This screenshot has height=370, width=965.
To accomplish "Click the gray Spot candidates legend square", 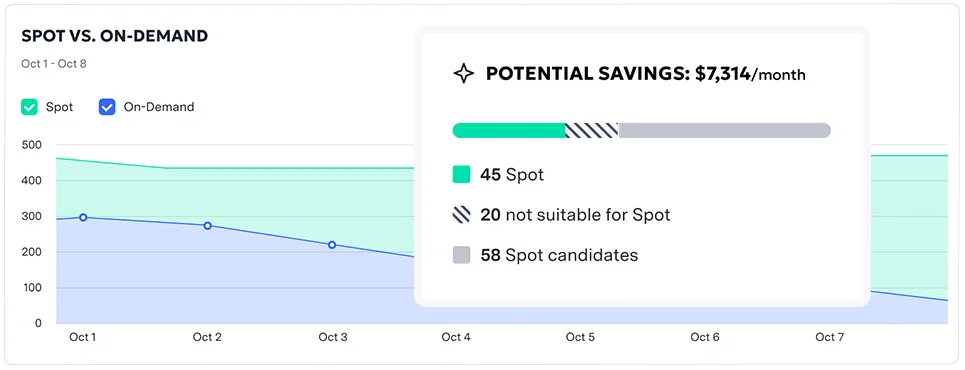I will (462, 255).
